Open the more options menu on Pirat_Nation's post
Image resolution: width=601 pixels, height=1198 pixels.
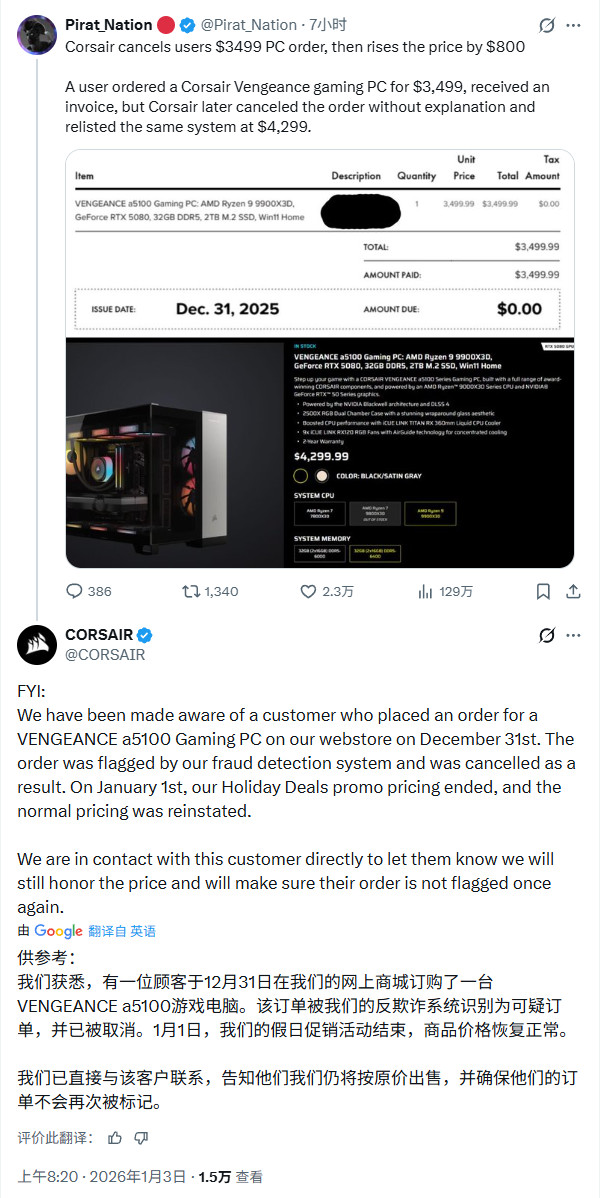pos(573,24)
